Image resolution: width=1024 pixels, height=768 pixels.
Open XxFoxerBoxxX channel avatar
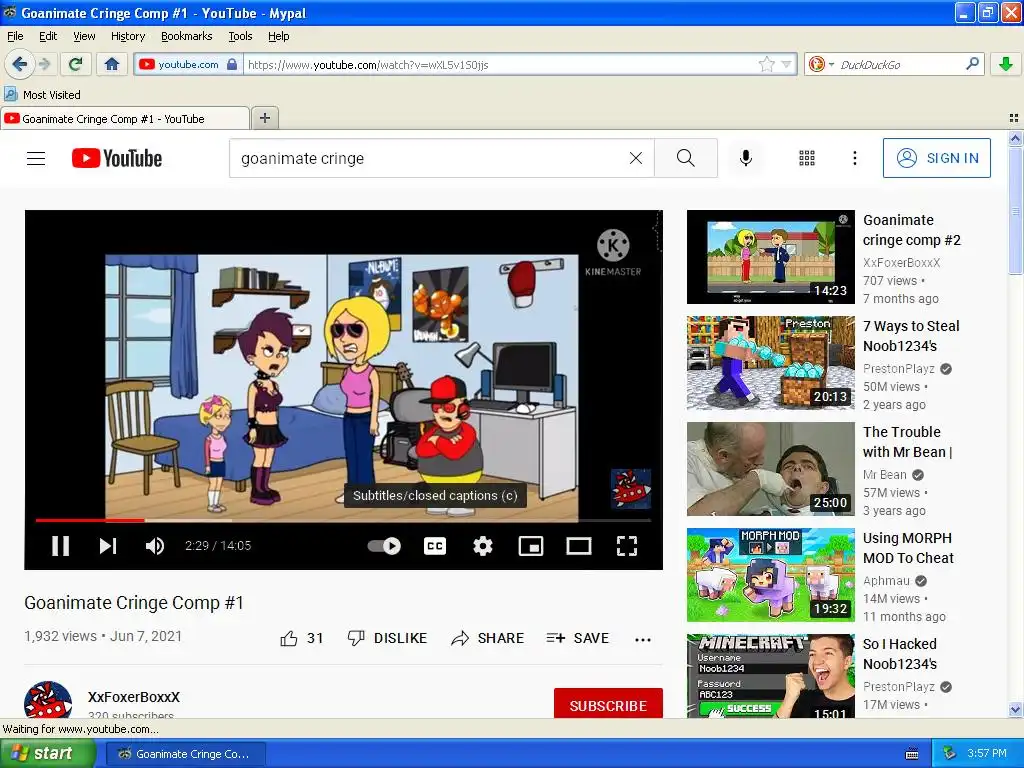coord(48,700)
